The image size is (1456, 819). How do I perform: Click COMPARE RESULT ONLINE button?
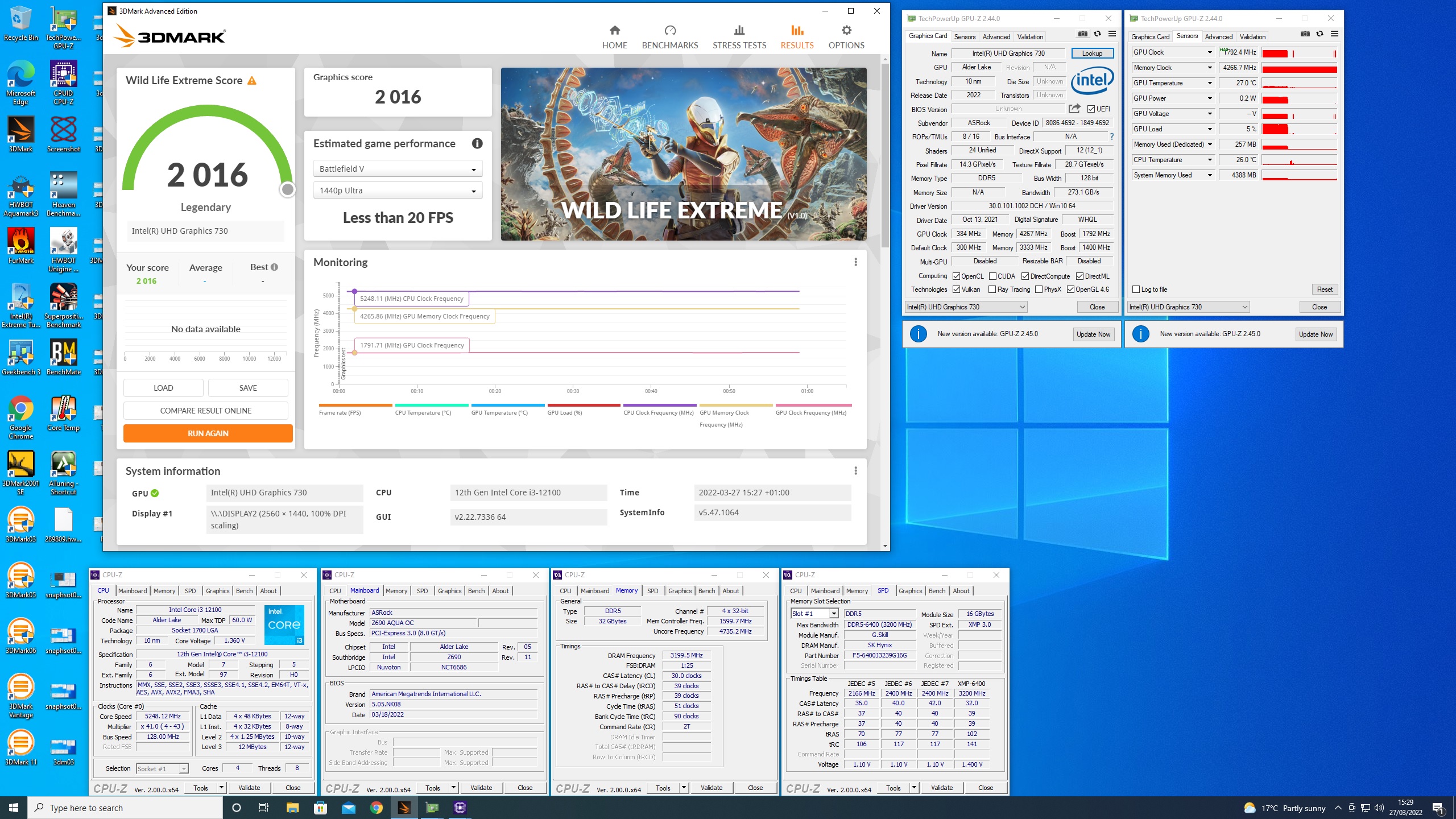[x=205, y=411]
